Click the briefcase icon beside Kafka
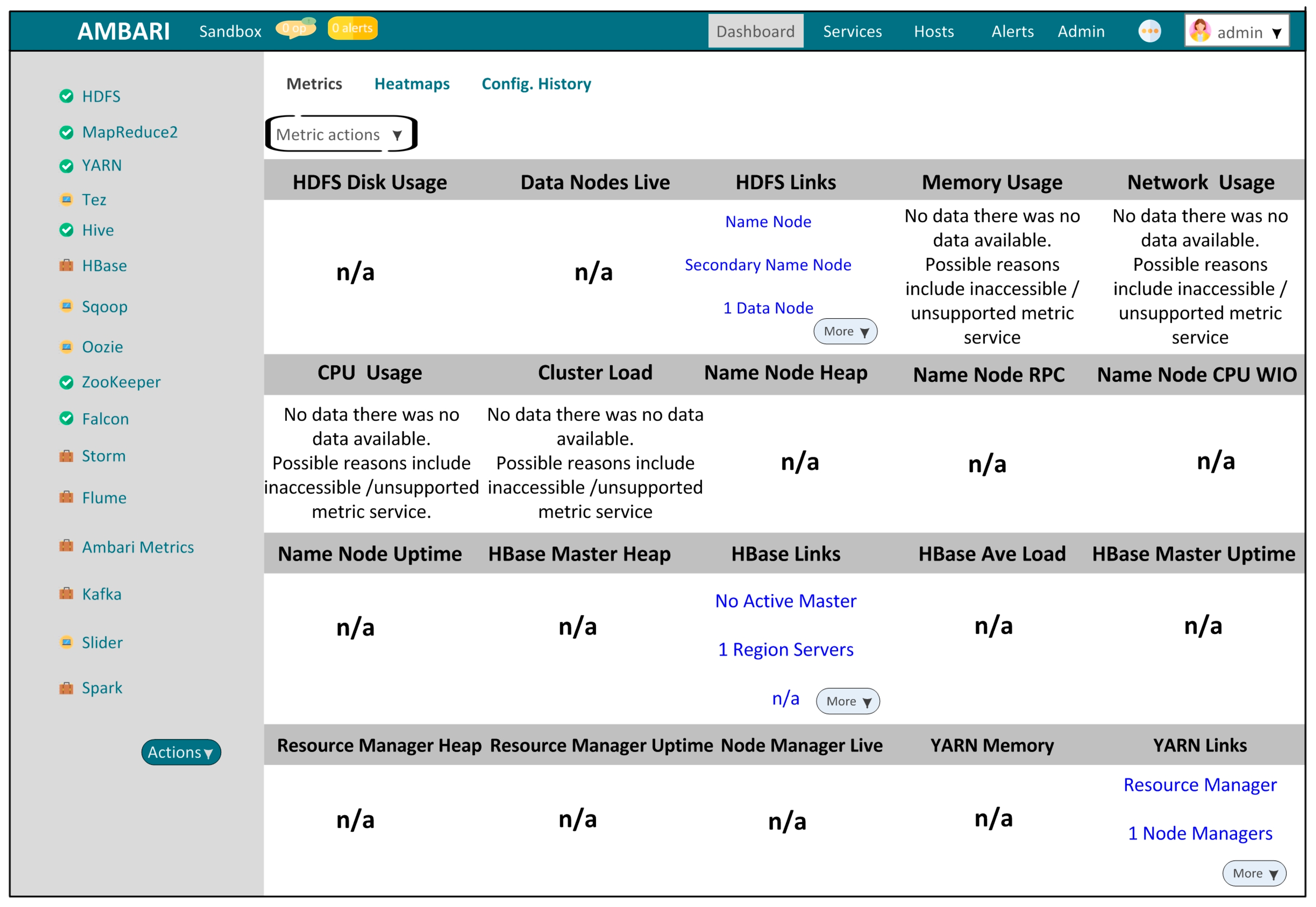The image size is (1316, 907). pyautogui.click(x=66, y=594)
